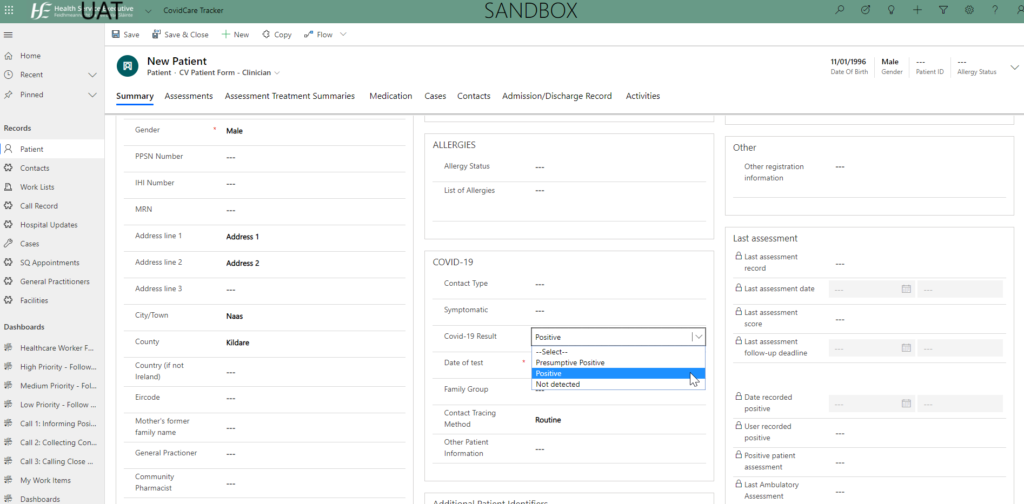
Task: Open the Medication tab
Action: pyautogui.click(x=391, y=96)
